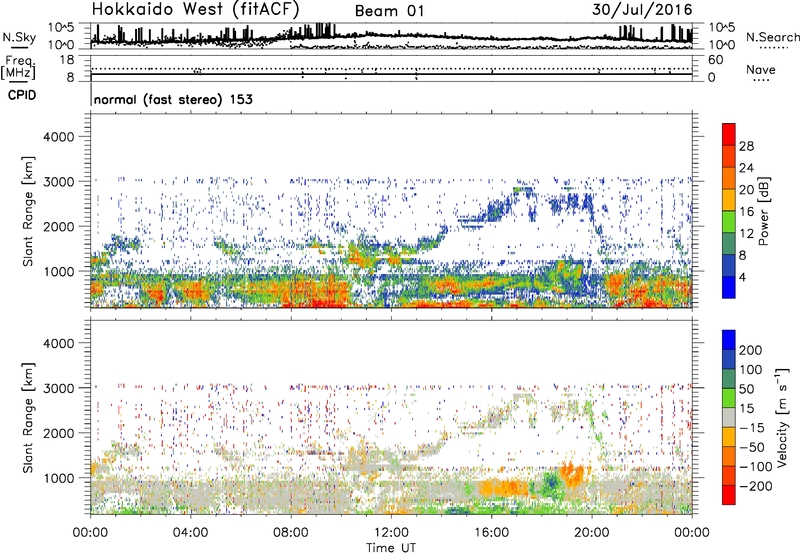
Task: Click the '12:00' time axis tick
Action: pos(391,533)
